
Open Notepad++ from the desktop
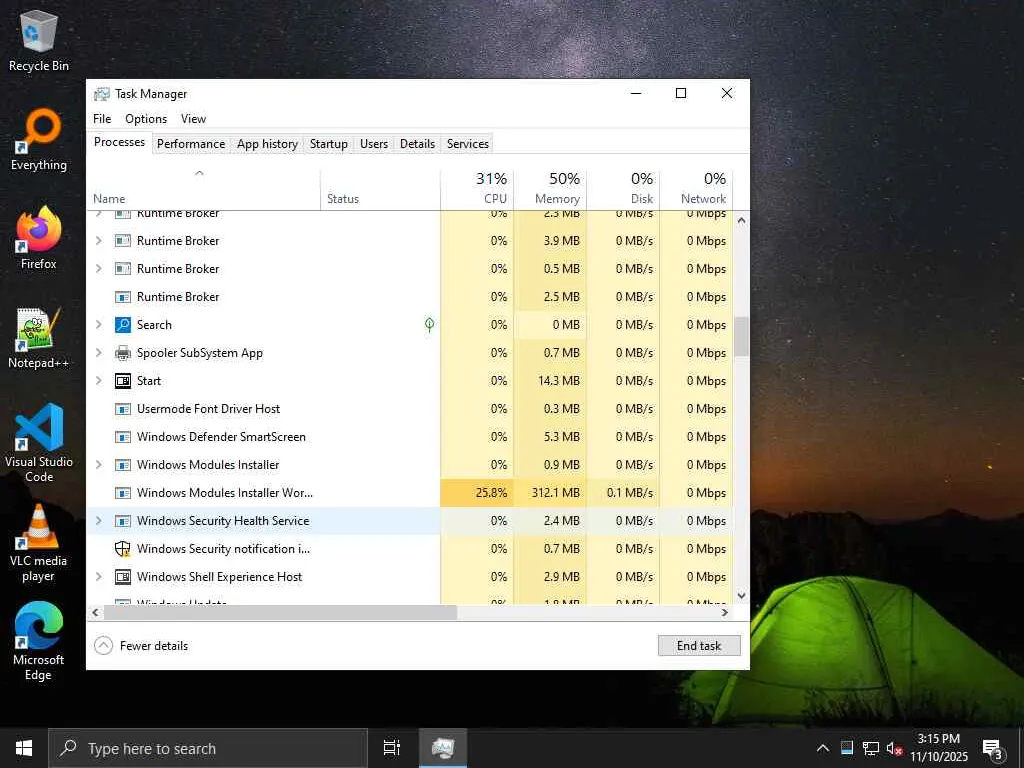pos(39,338)
